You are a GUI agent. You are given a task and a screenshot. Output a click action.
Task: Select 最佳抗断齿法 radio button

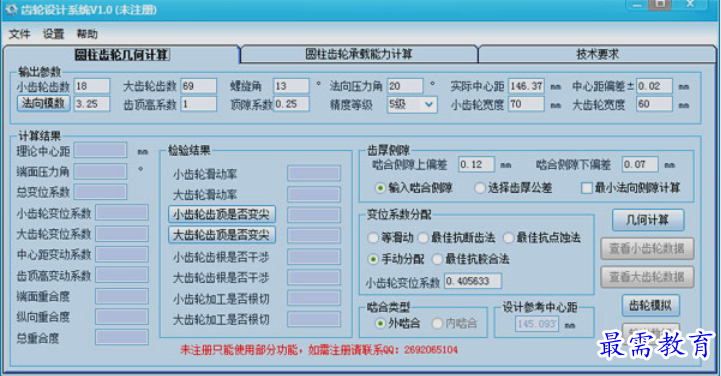point(423,238)
